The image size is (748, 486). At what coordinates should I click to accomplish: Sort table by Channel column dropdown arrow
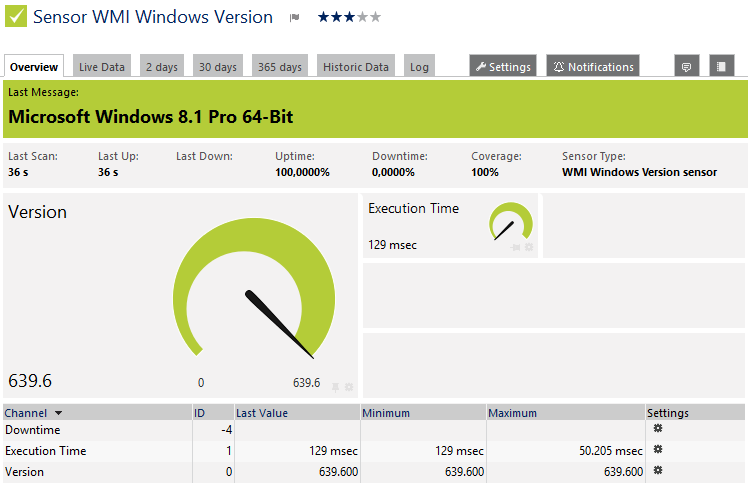[x=58, y=413]
